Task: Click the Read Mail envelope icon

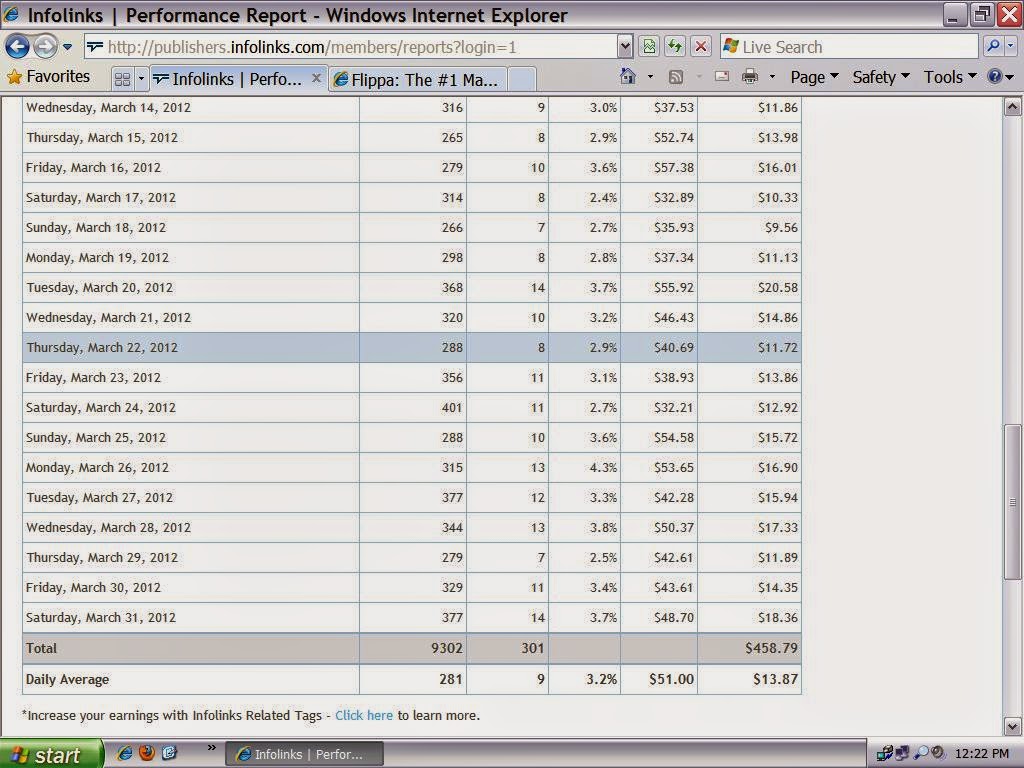Action: pos(722,77)
